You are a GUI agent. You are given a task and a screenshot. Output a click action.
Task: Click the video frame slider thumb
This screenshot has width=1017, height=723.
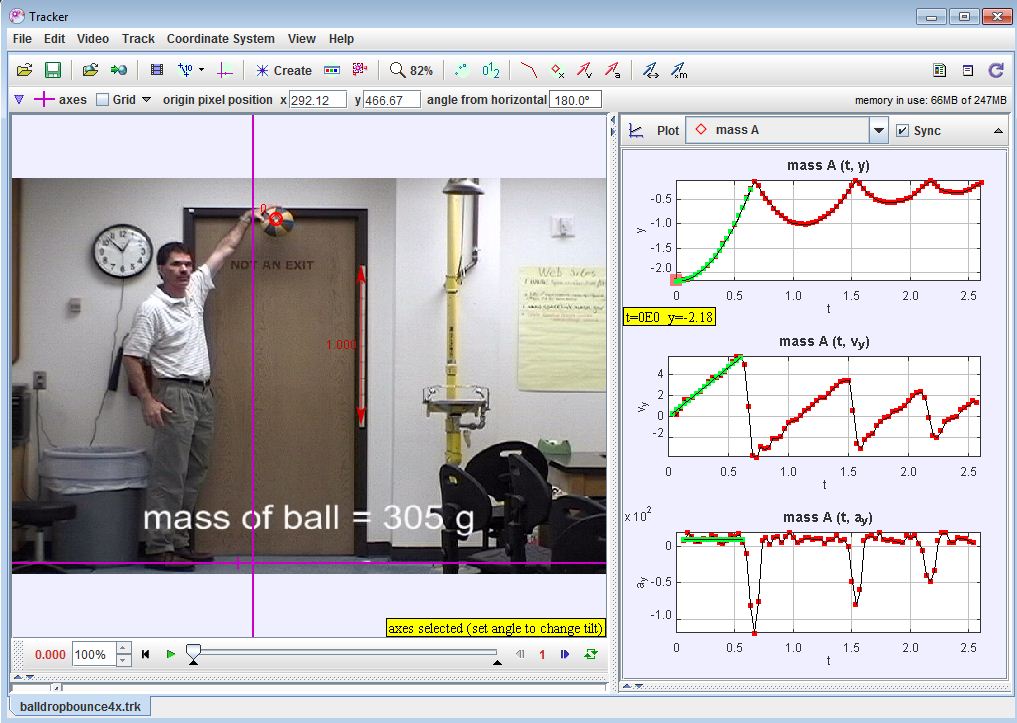(193, 651)
